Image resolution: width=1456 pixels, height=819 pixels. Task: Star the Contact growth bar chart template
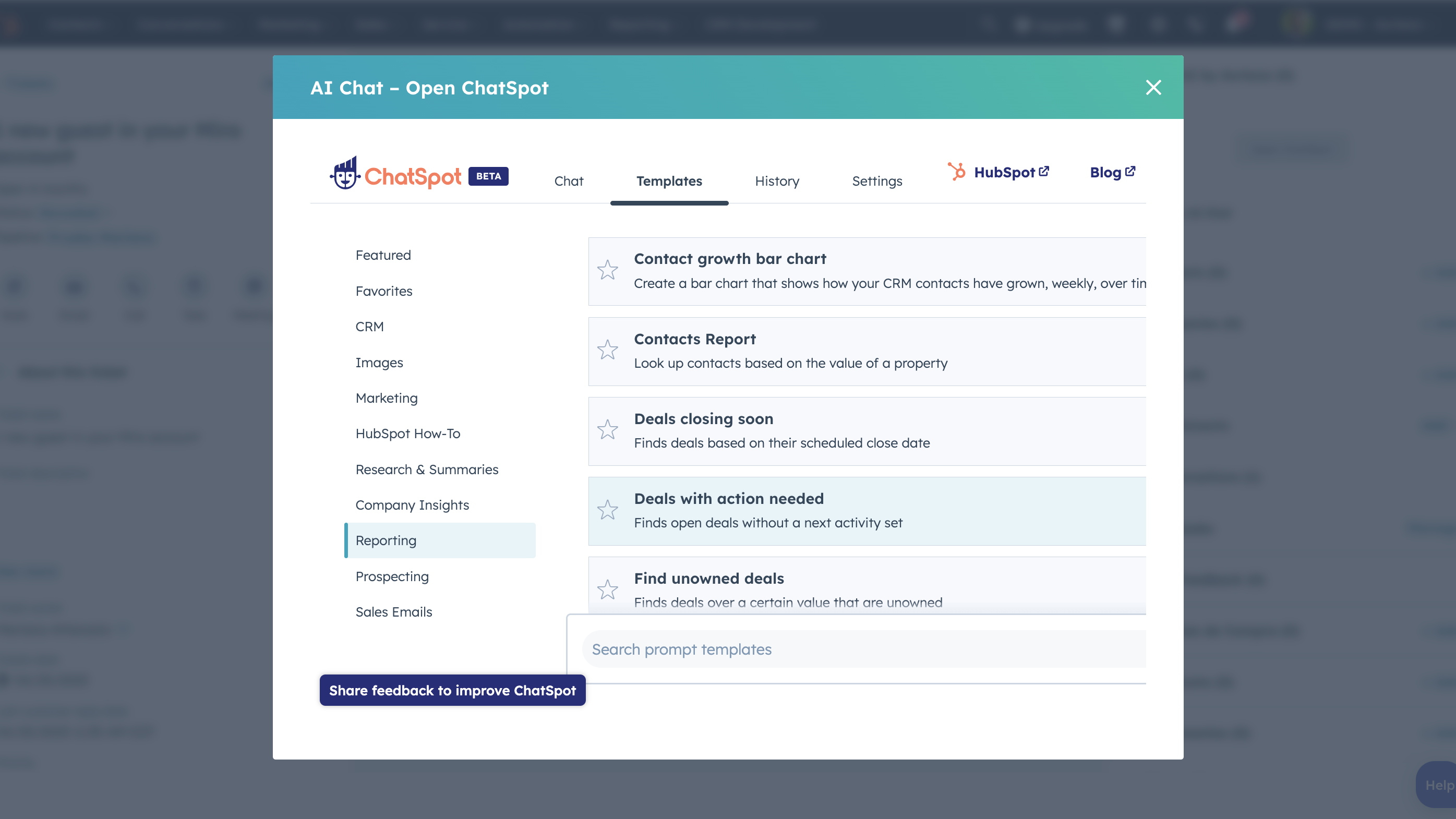pos(608,270)
